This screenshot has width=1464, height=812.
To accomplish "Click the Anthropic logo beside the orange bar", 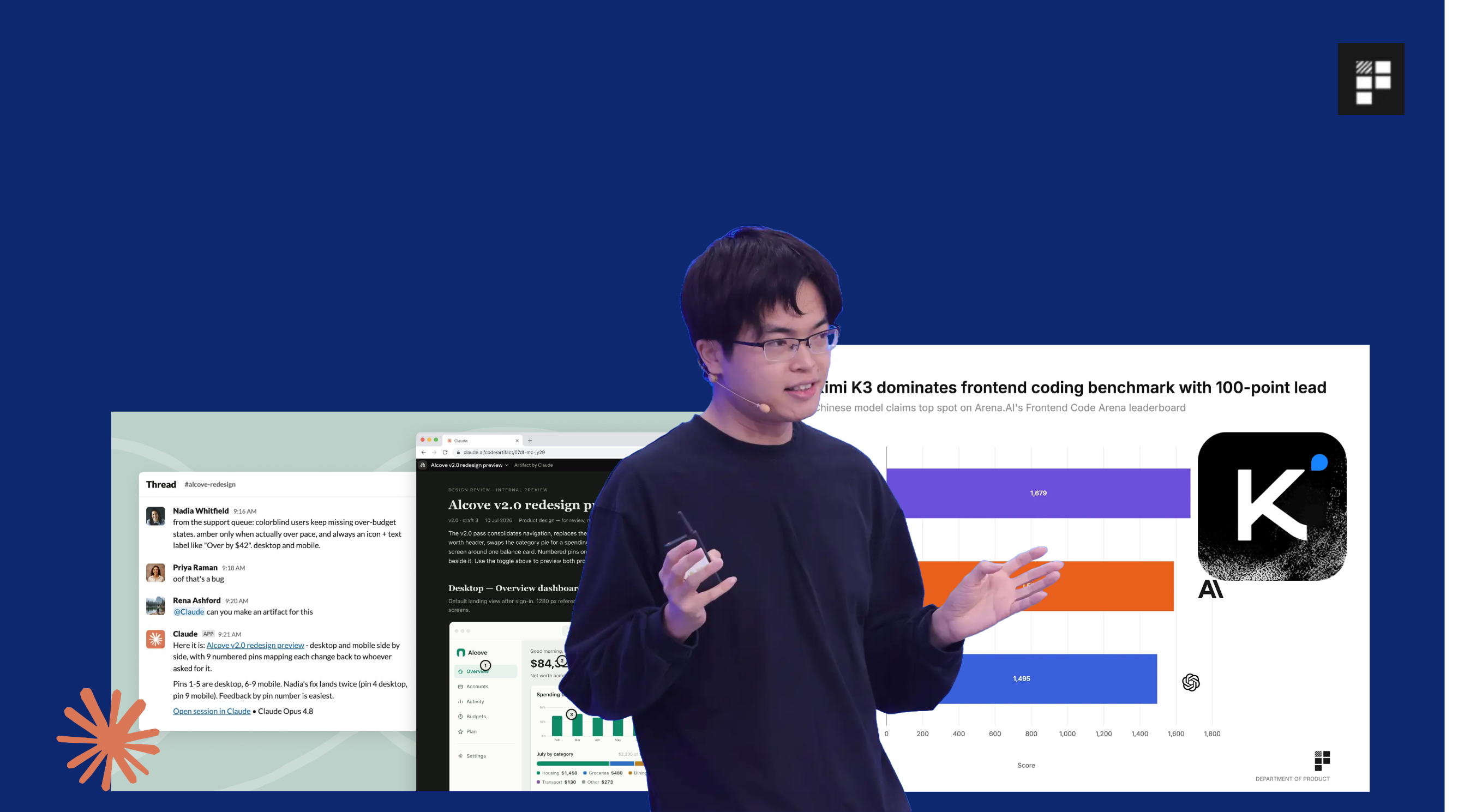I will coord(1210,590).
